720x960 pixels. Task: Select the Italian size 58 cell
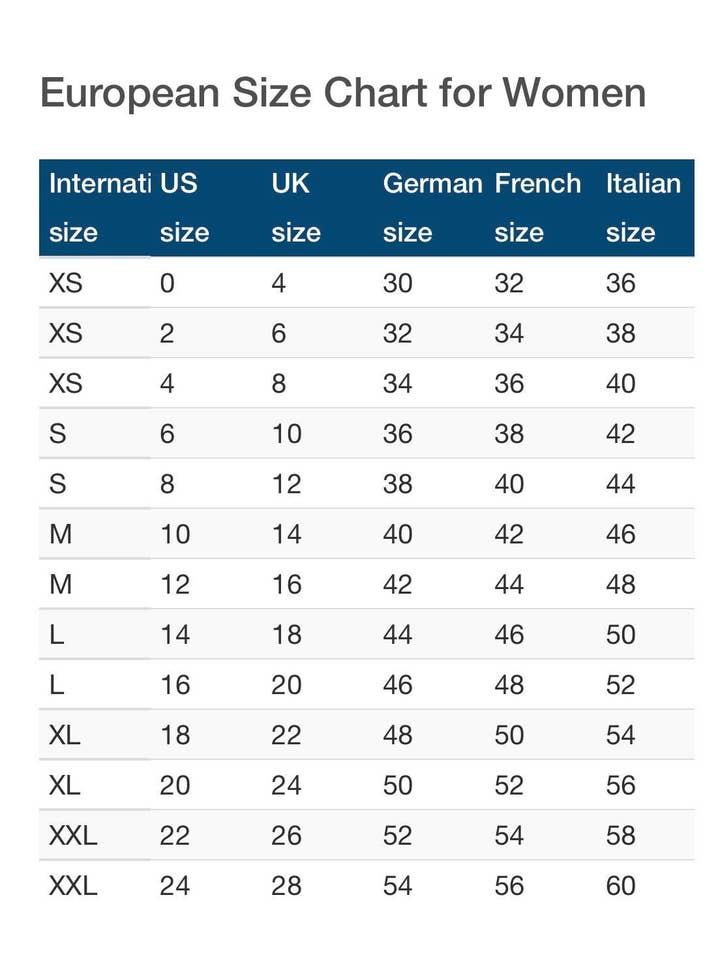pyautogui.click(x=620, y=836)
